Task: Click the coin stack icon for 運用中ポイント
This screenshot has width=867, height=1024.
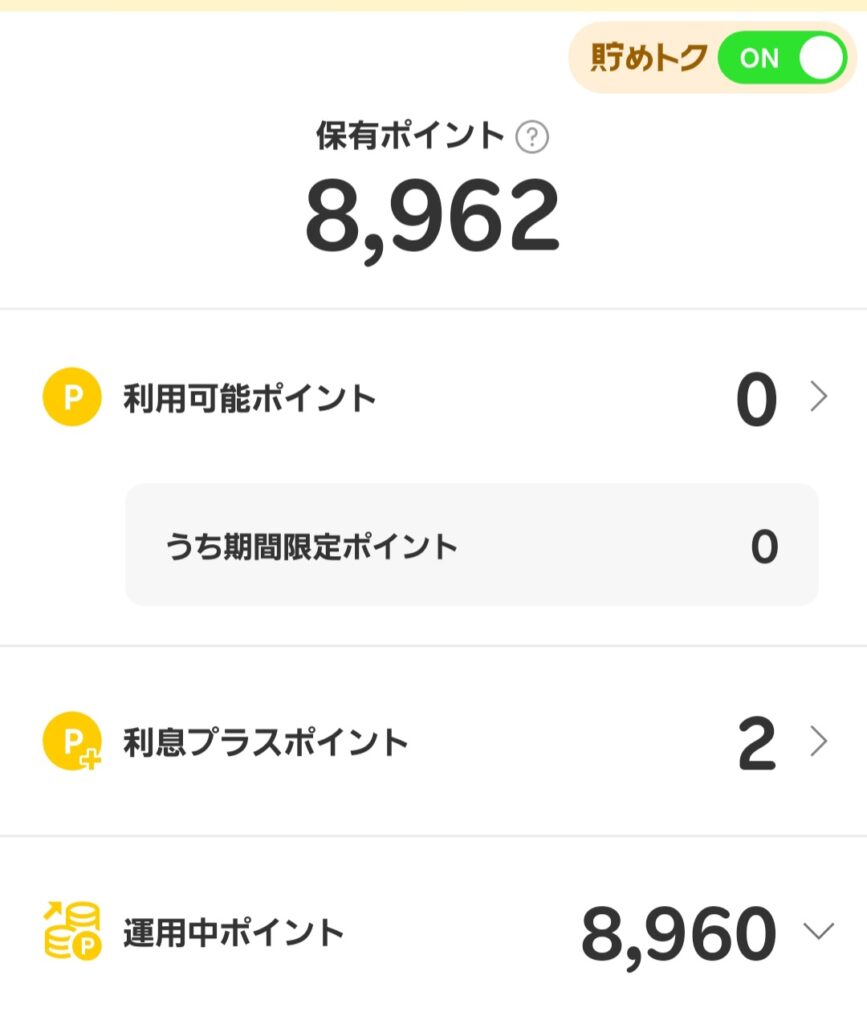Action: (x=73, y=932)
